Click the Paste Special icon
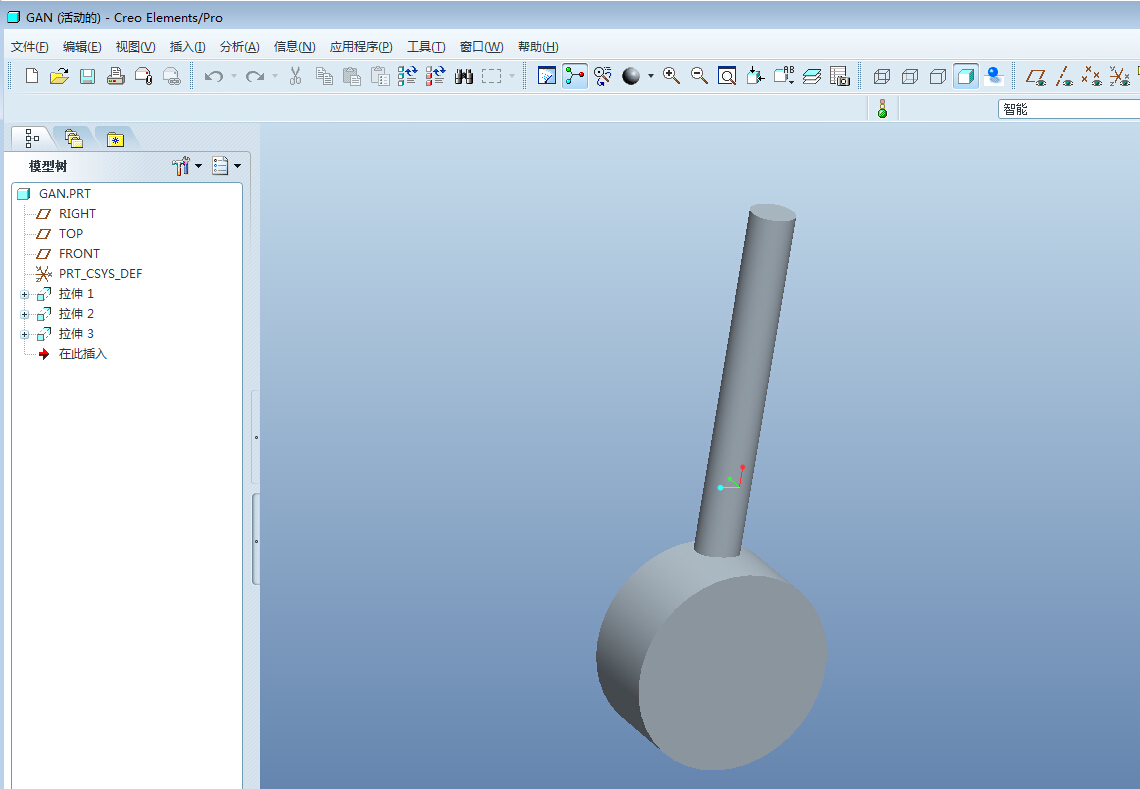Image resolution: width=1140 pixels, height=789 pixels. [x=380, y=76]
